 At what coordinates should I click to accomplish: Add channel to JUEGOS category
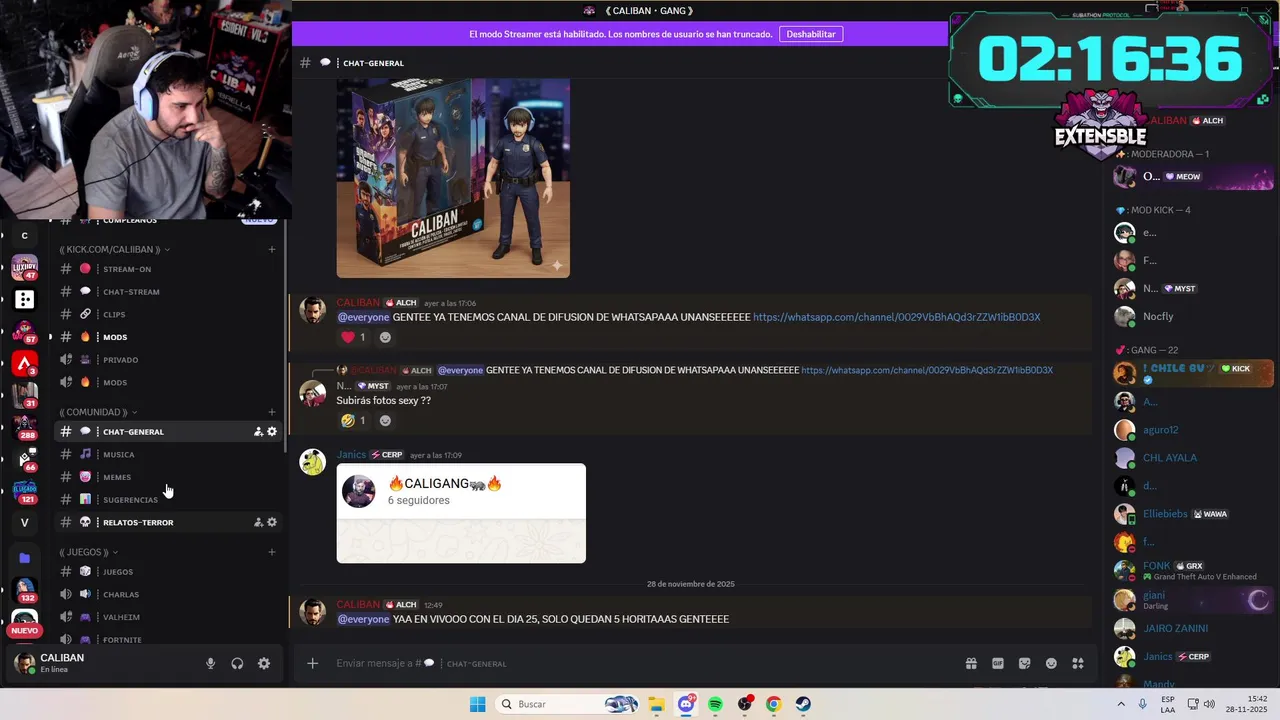click(x=272, y=552)
